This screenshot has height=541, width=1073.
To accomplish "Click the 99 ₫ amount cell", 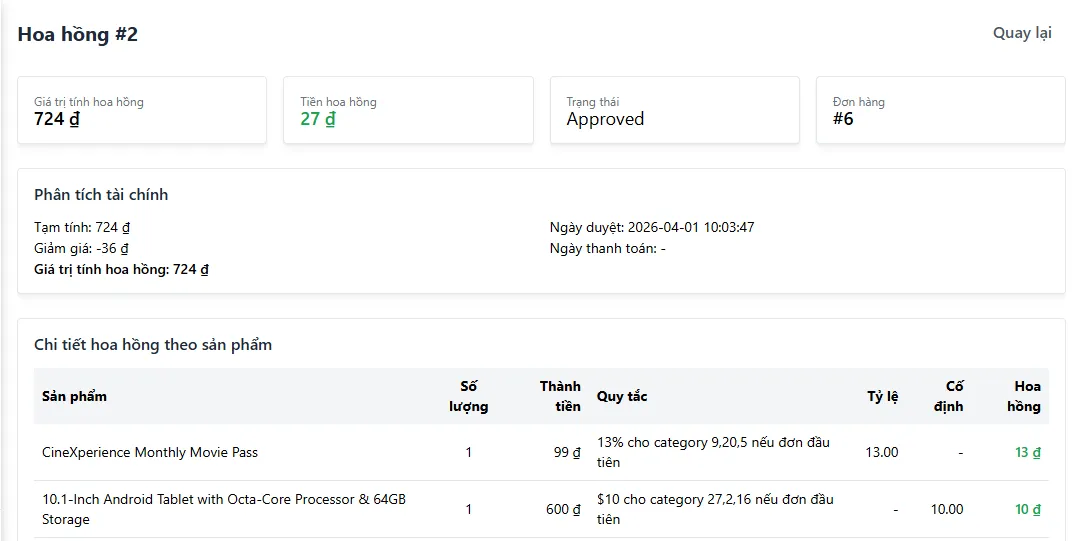I will tap(567, 452).
